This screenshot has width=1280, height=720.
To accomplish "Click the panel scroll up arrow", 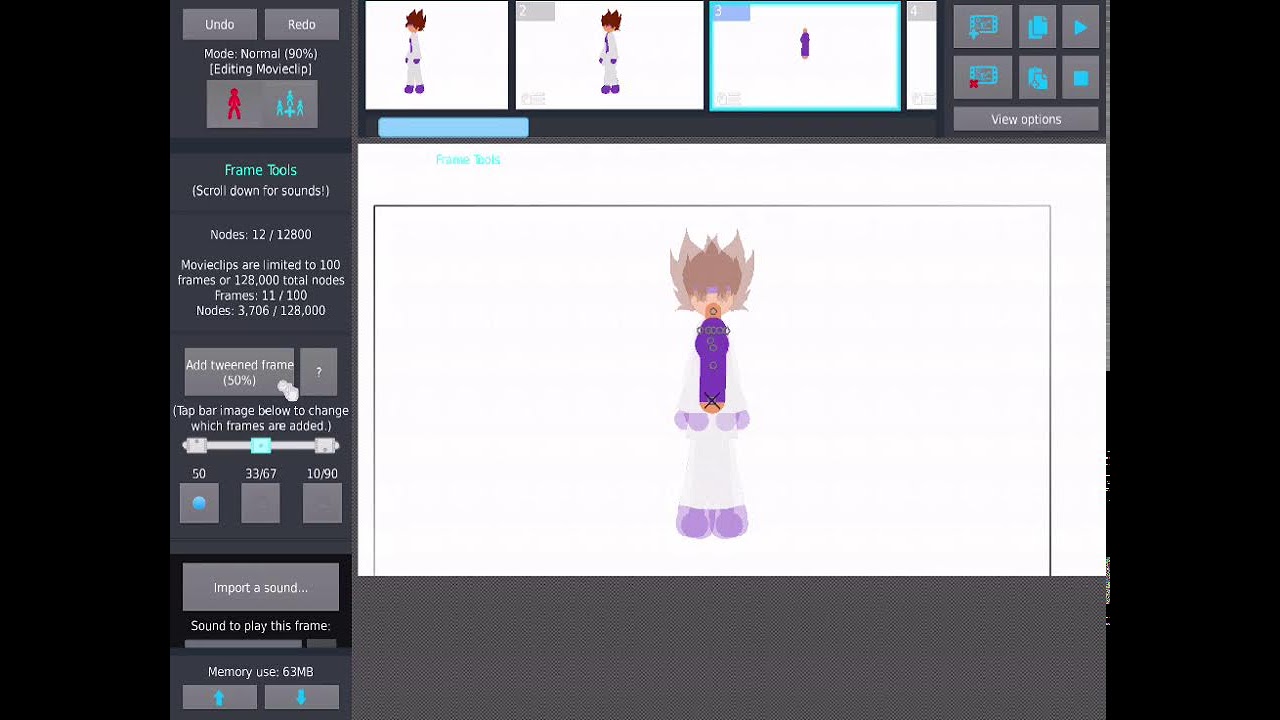I will click(x=220, y=697).
